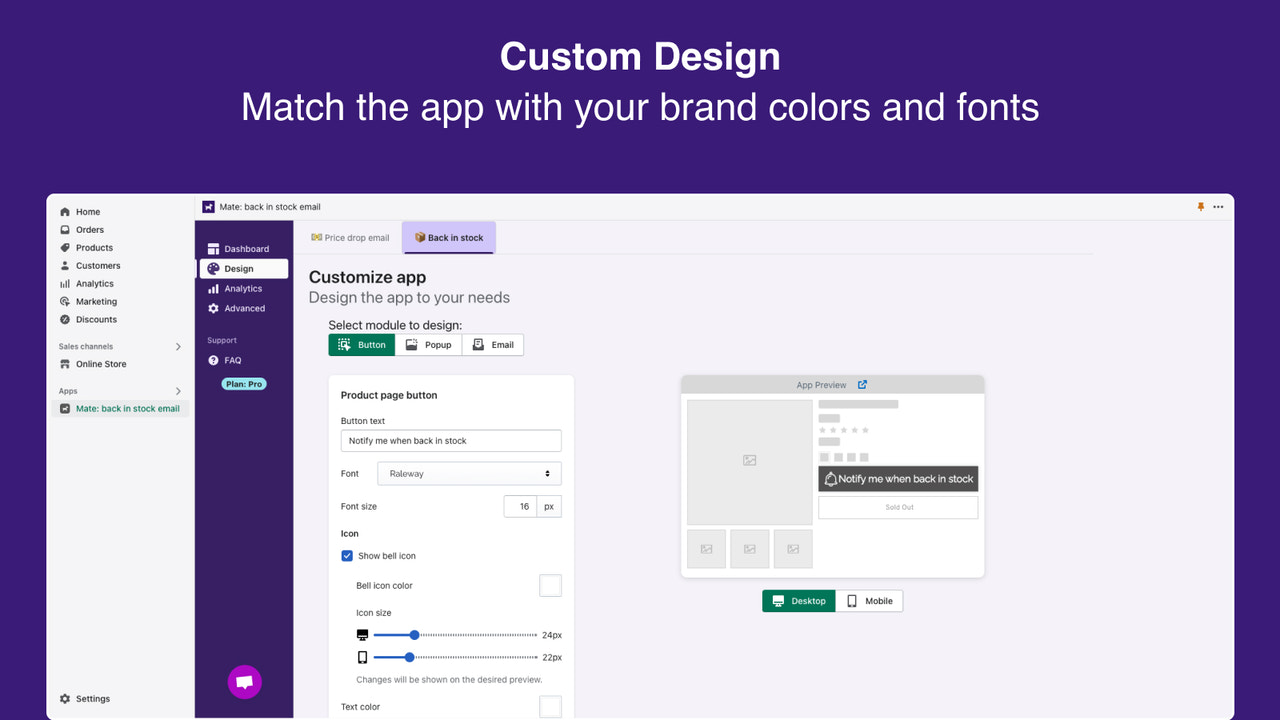This screenshot has width=1280, height=720.
Task: Switch to the Price drop email tab
Action: click(350, 238)
